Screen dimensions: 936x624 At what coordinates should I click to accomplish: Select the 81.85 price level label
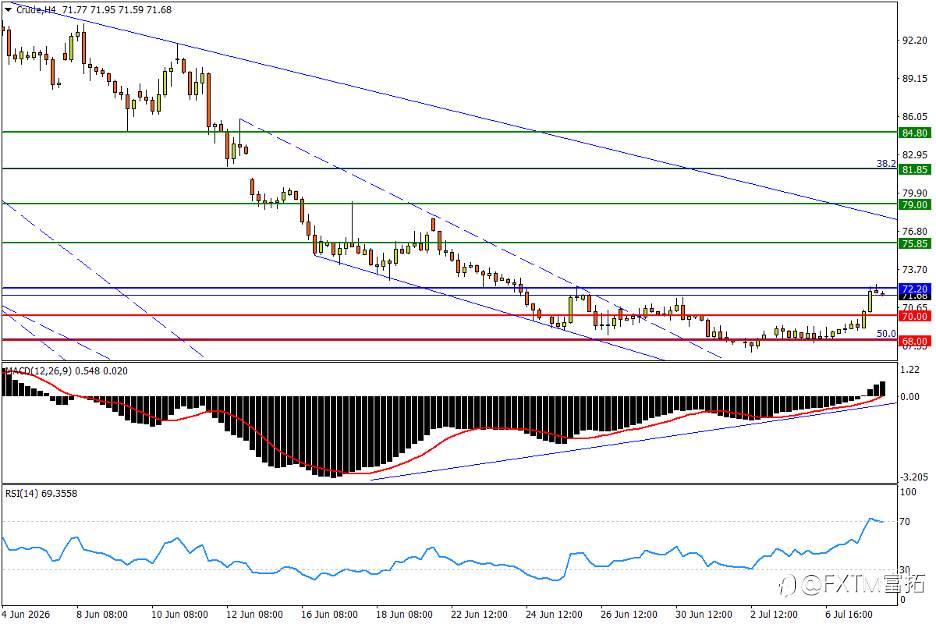915,170
